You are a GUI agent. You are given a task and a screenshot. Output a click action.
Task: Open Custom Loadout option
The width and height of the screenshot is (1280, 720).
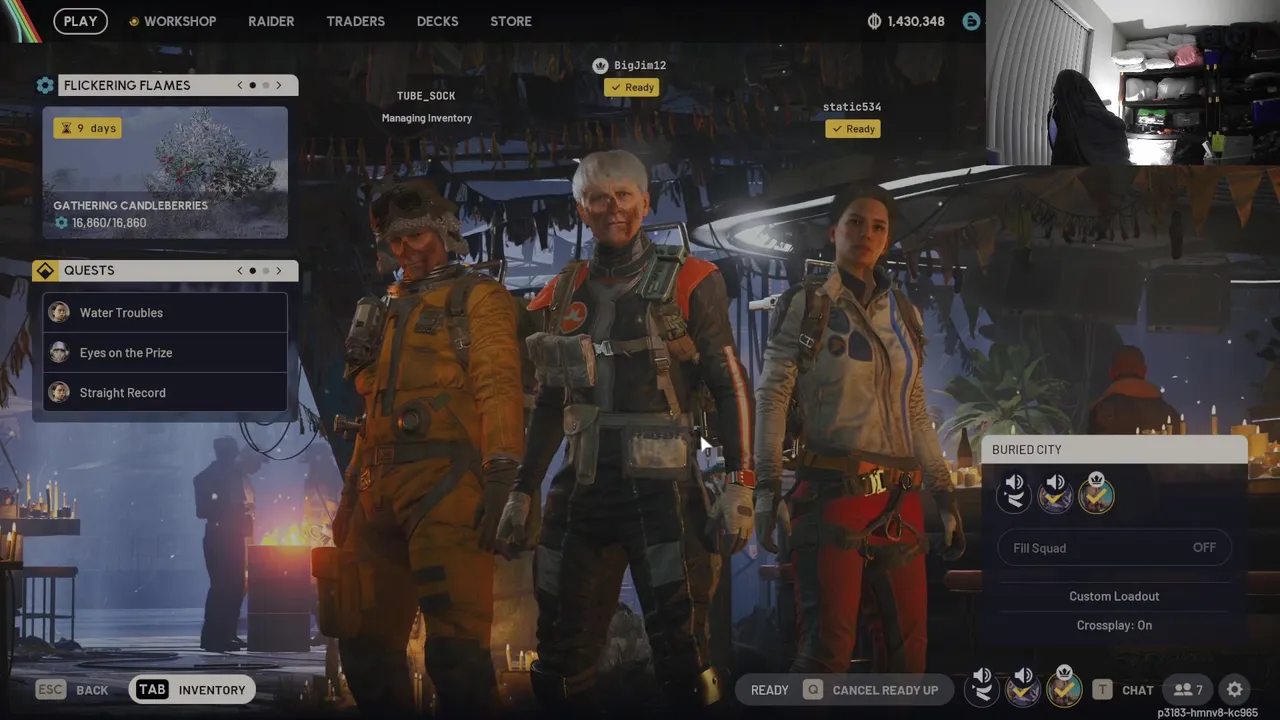pyautogui.click(x=1114, y=596)
